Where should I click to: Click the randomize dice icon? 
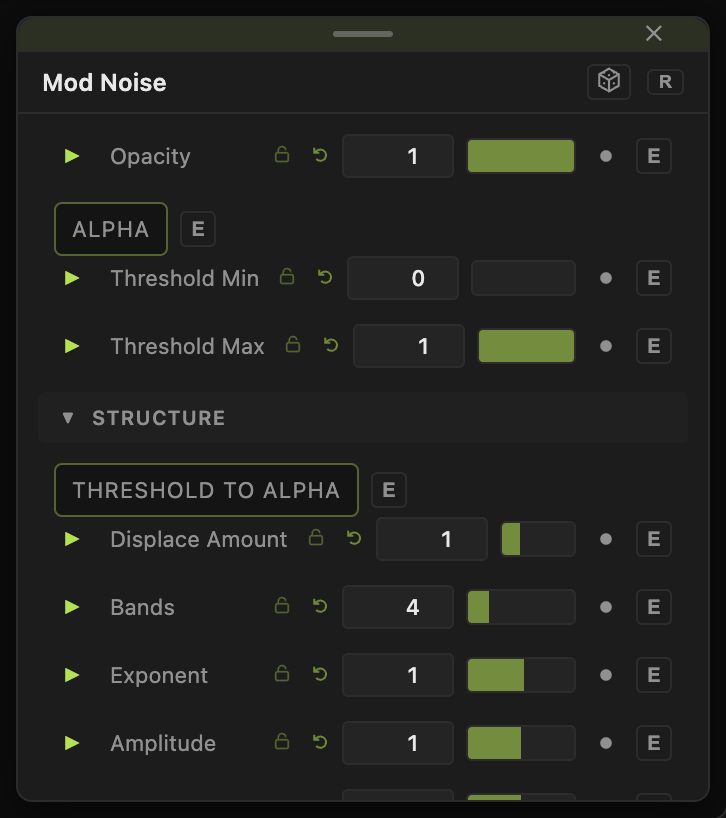point(609,82)
